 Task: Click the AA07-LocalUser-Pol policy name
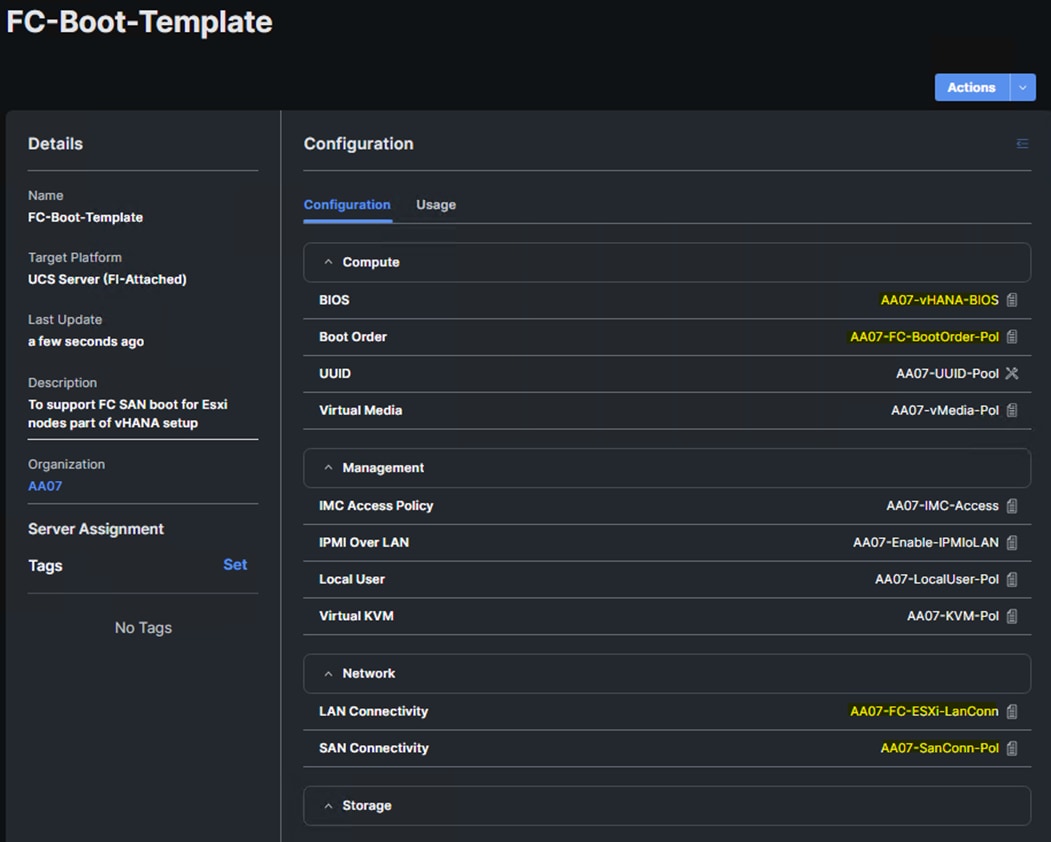pos(936,579)
